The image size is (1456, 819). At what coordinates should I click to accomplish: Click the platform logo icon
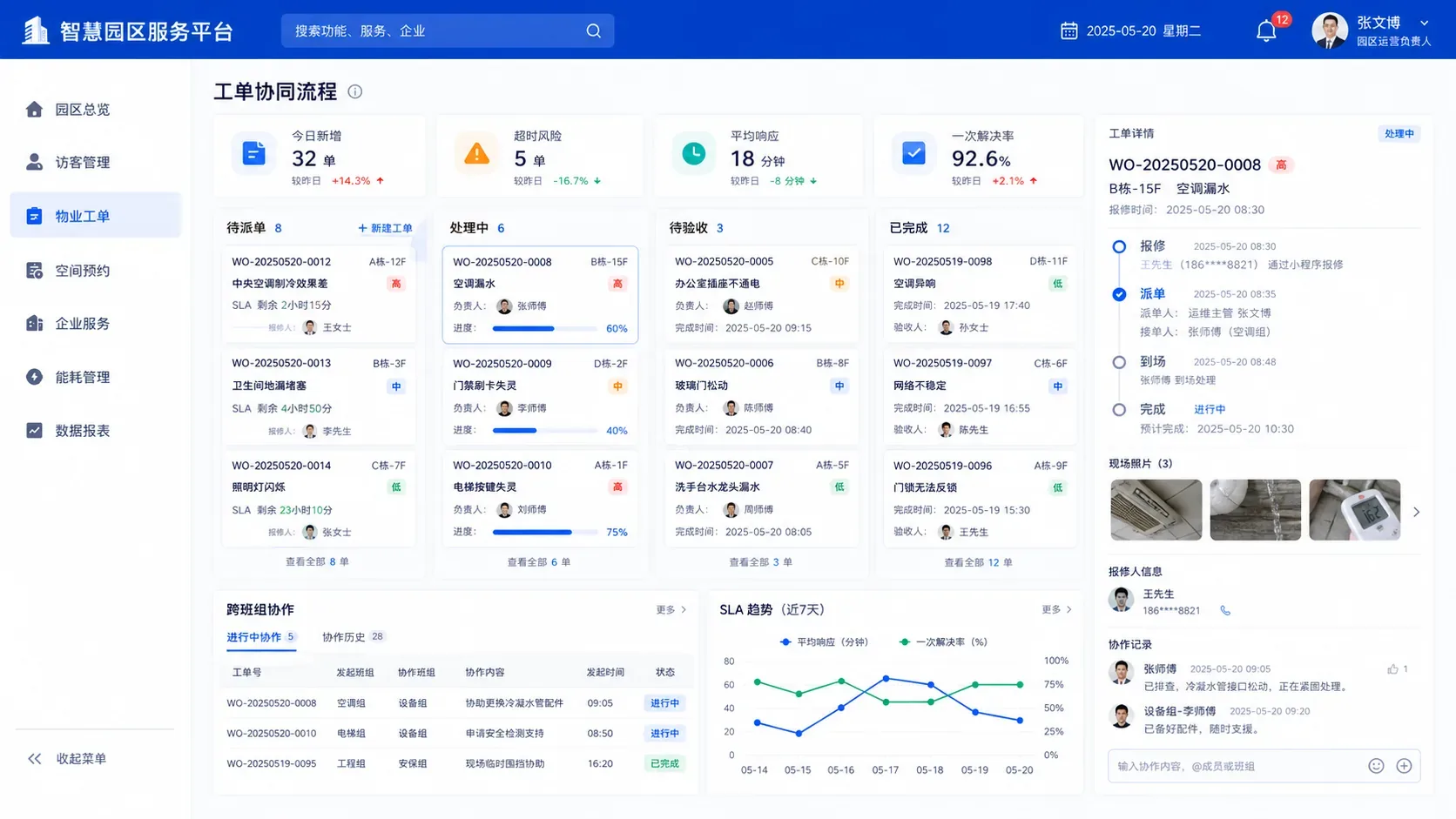(35, 30)
